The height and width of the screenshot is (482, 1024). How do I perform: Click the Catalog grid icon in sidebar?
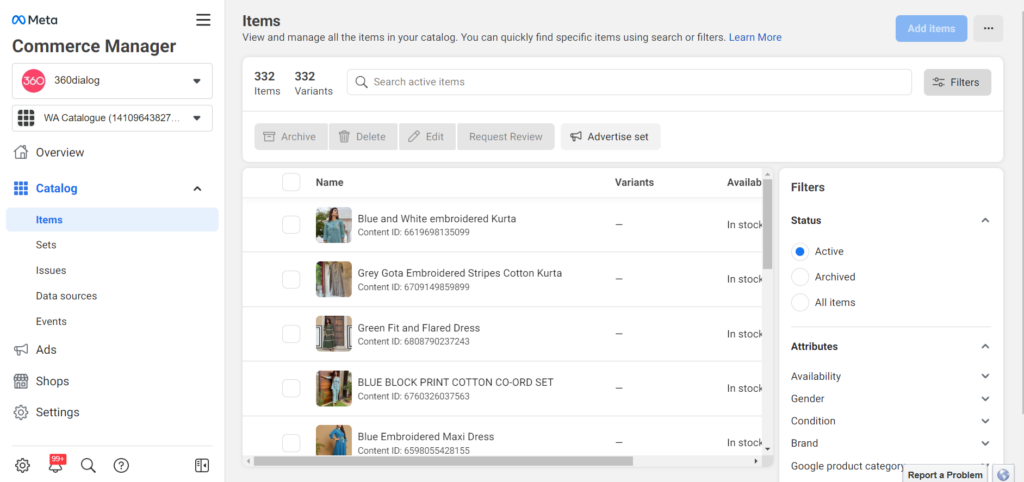point(21,189)
